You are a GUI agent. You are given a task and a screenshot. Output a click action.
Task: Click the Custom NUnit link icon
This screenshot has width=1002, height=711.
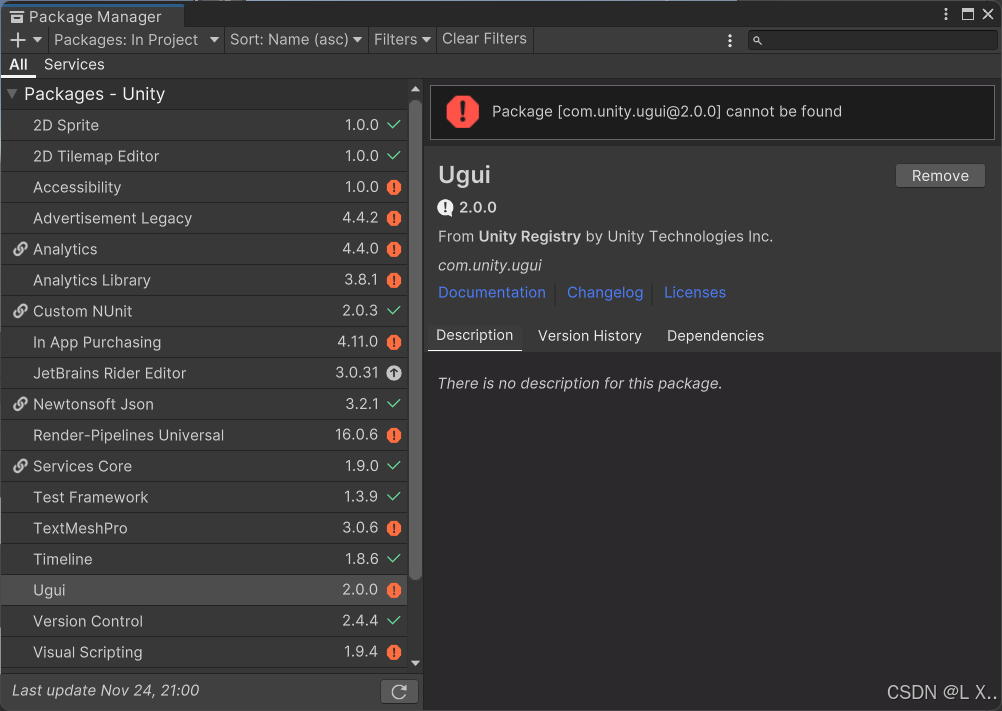[x=20, y=311]
